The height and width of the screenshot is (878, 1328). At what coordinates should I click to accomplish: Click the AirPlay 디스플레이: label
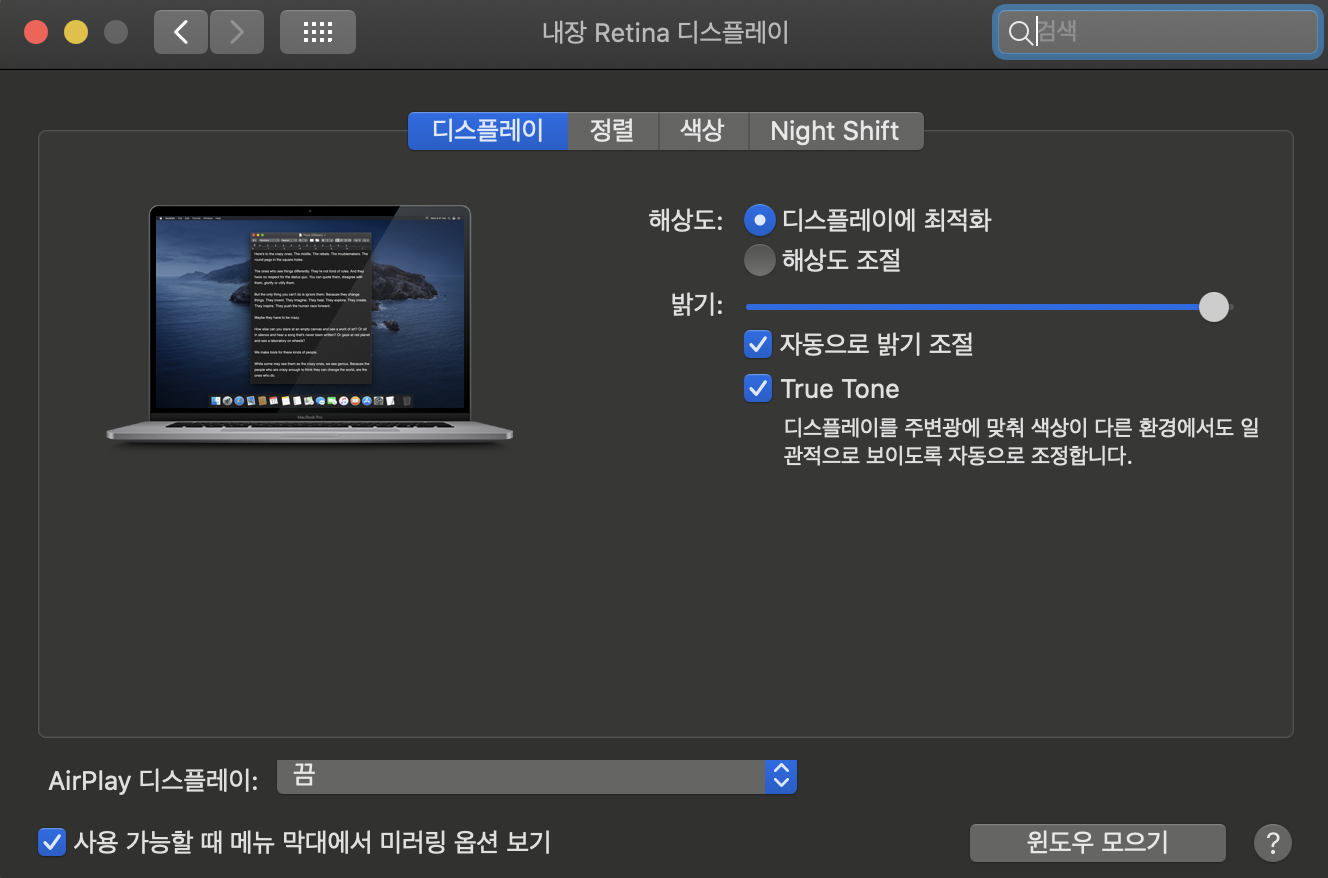pos(153,780)
